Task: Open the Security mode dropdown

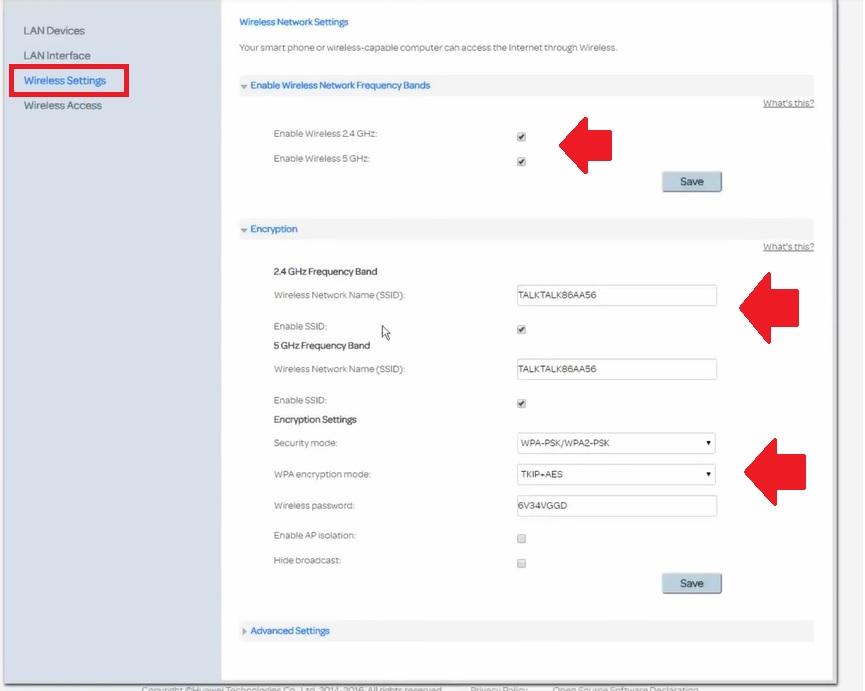Action: click(616, 443)
